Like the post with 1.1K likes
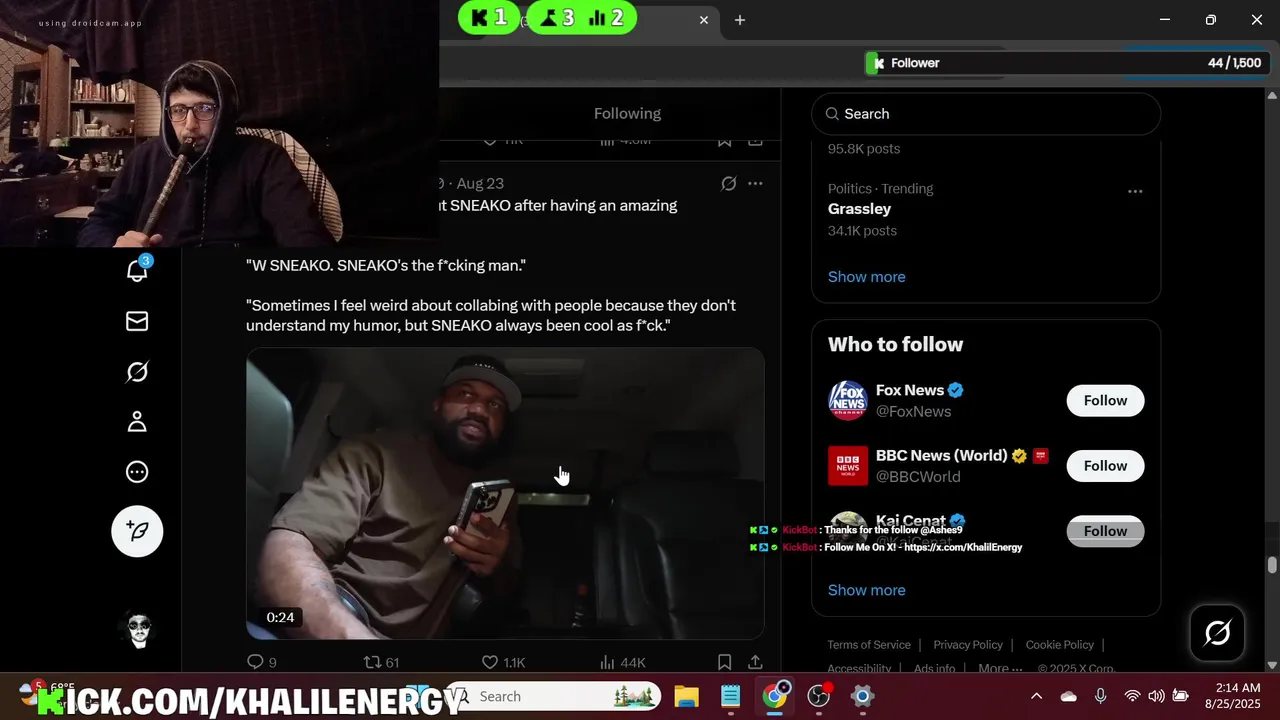The height and width of the screenshot is (720, 1280). 503,662
